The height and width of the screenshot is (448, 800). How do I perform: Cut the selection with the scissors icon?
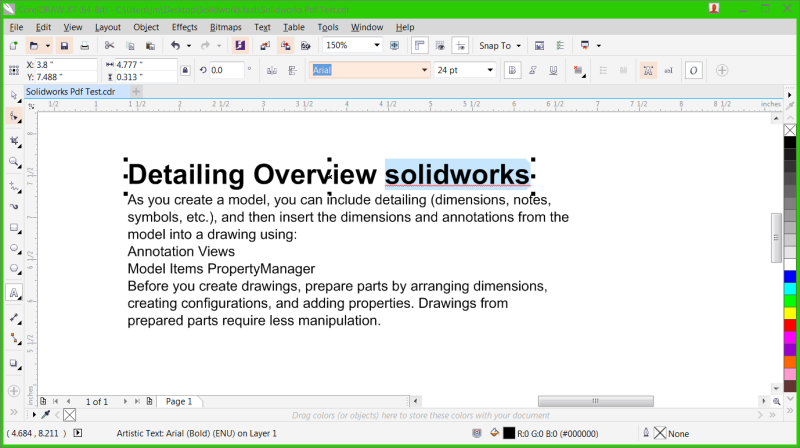coord(109,46)
